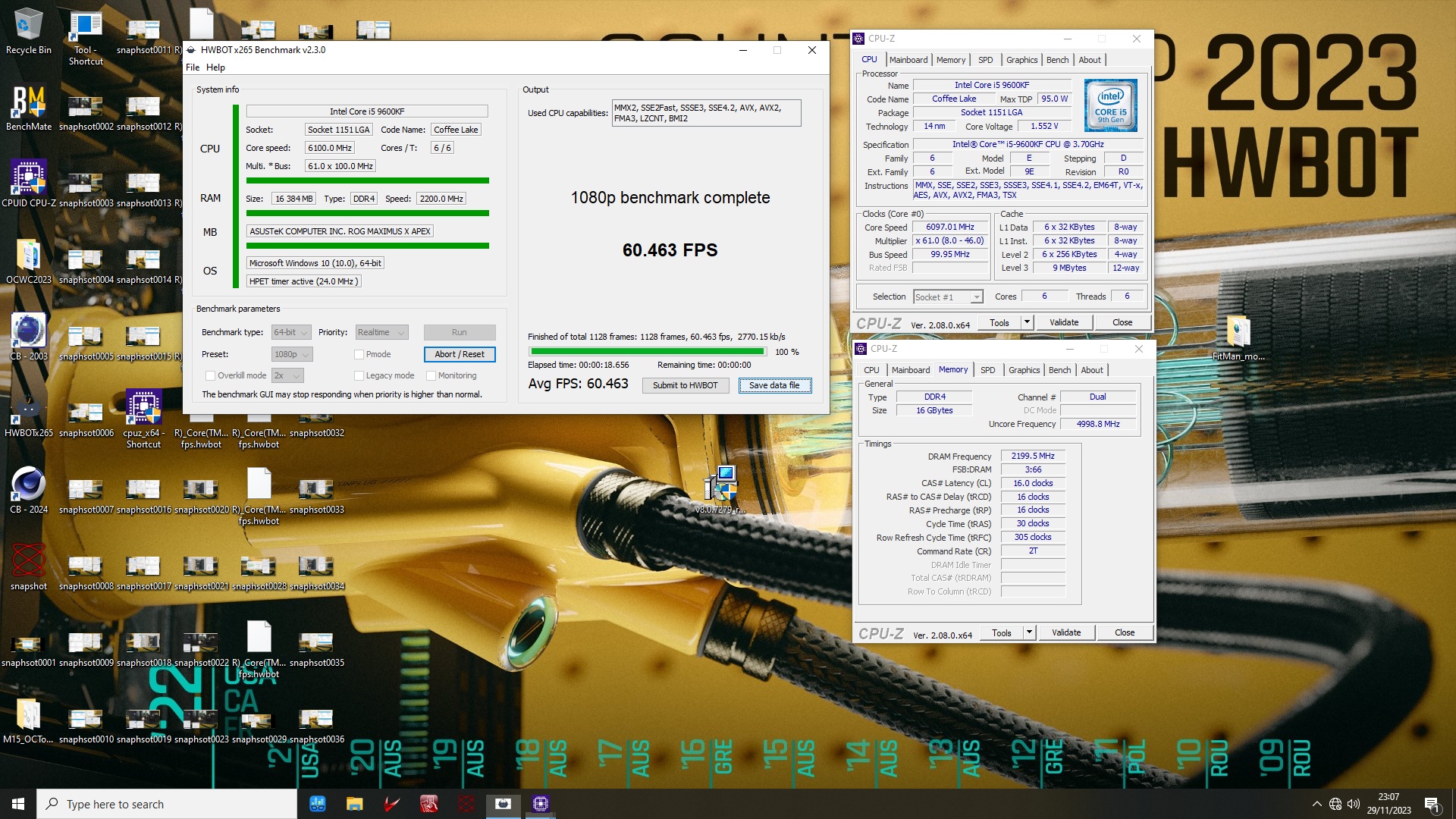Open the Help menu in HWBOT x265

(x=215, y=67)
